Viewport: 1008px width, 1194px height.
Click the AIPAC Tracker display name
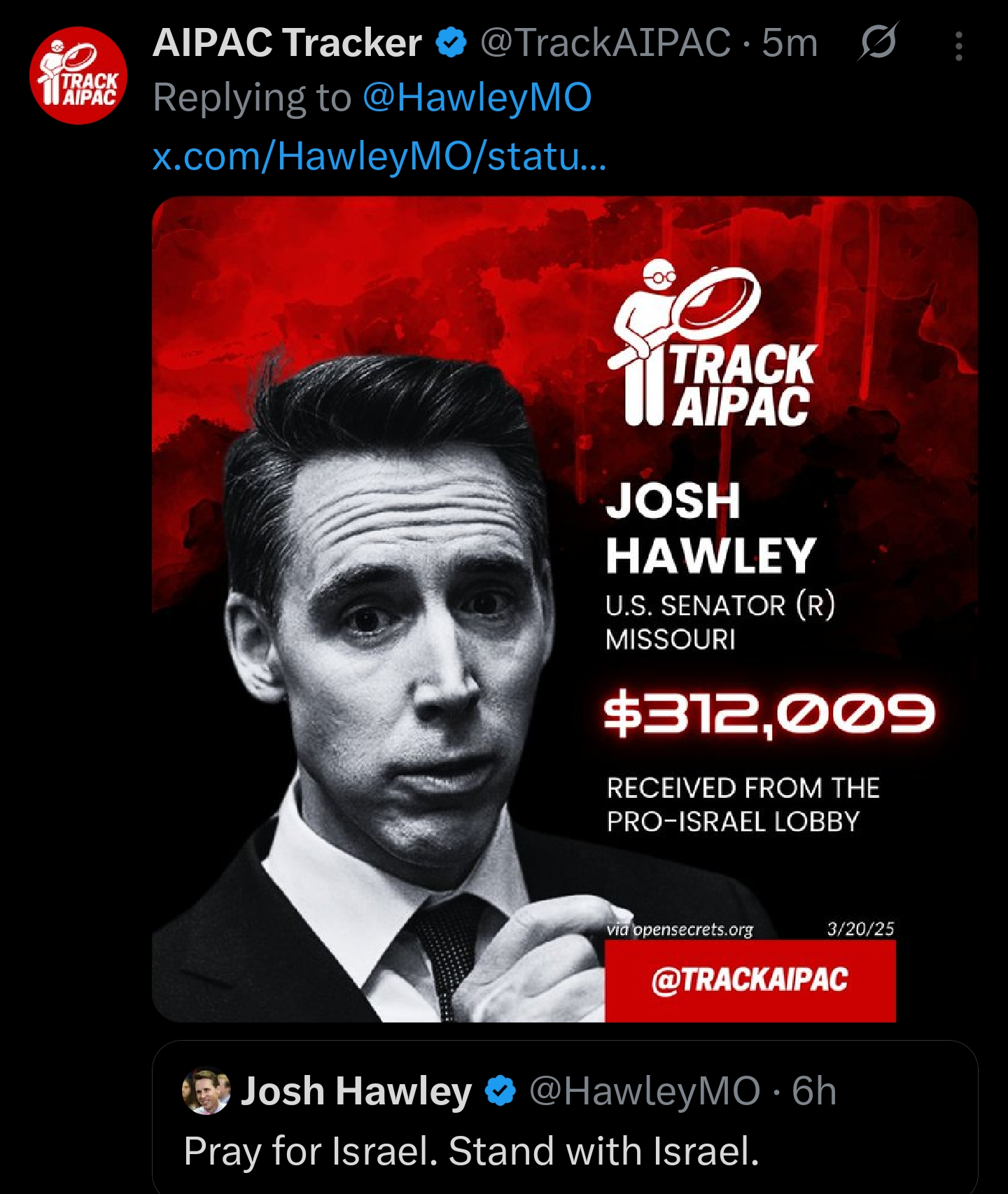(287, 43)
